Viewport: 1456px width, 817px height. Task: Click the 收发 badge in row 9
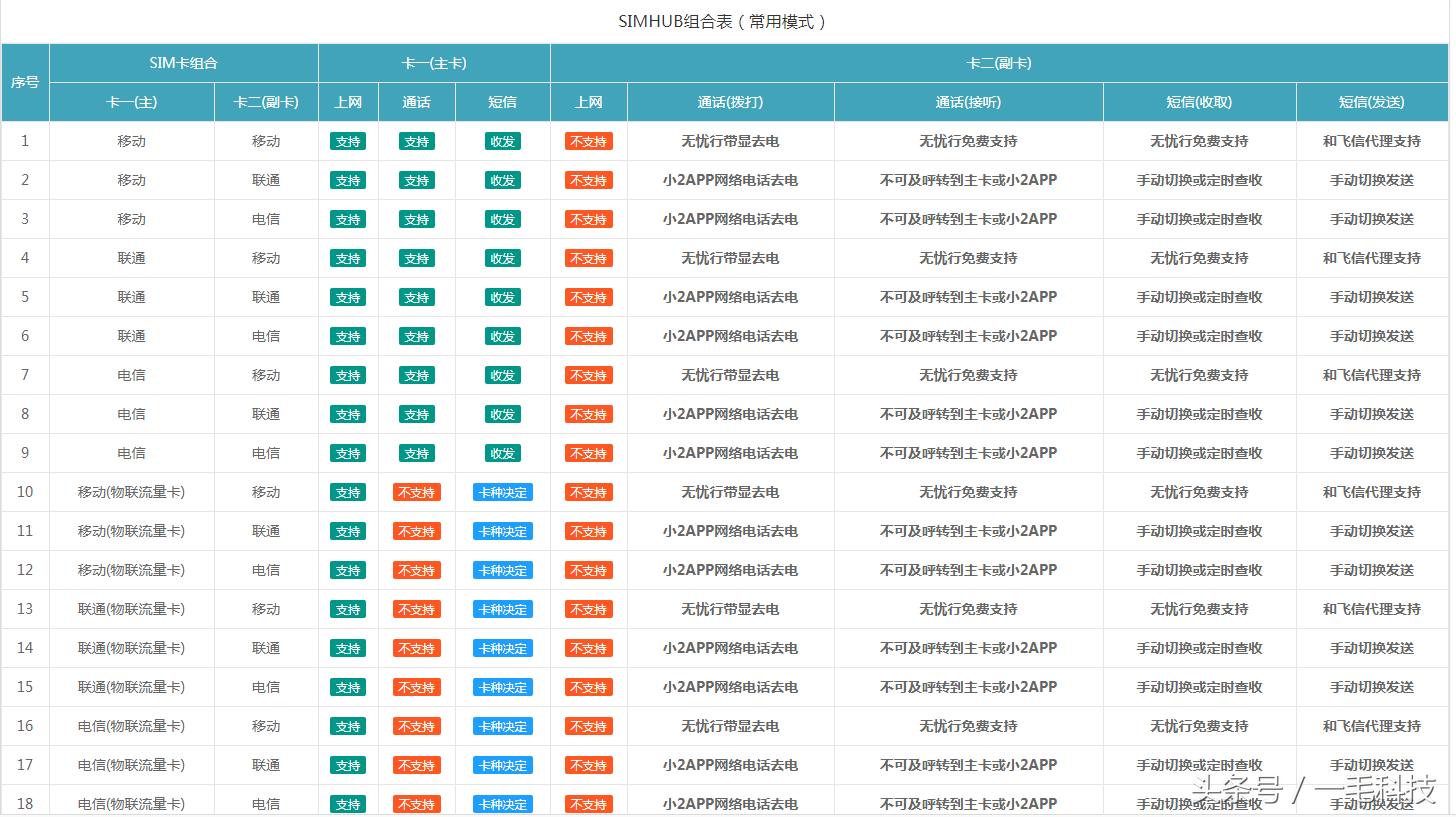(502, 453)
